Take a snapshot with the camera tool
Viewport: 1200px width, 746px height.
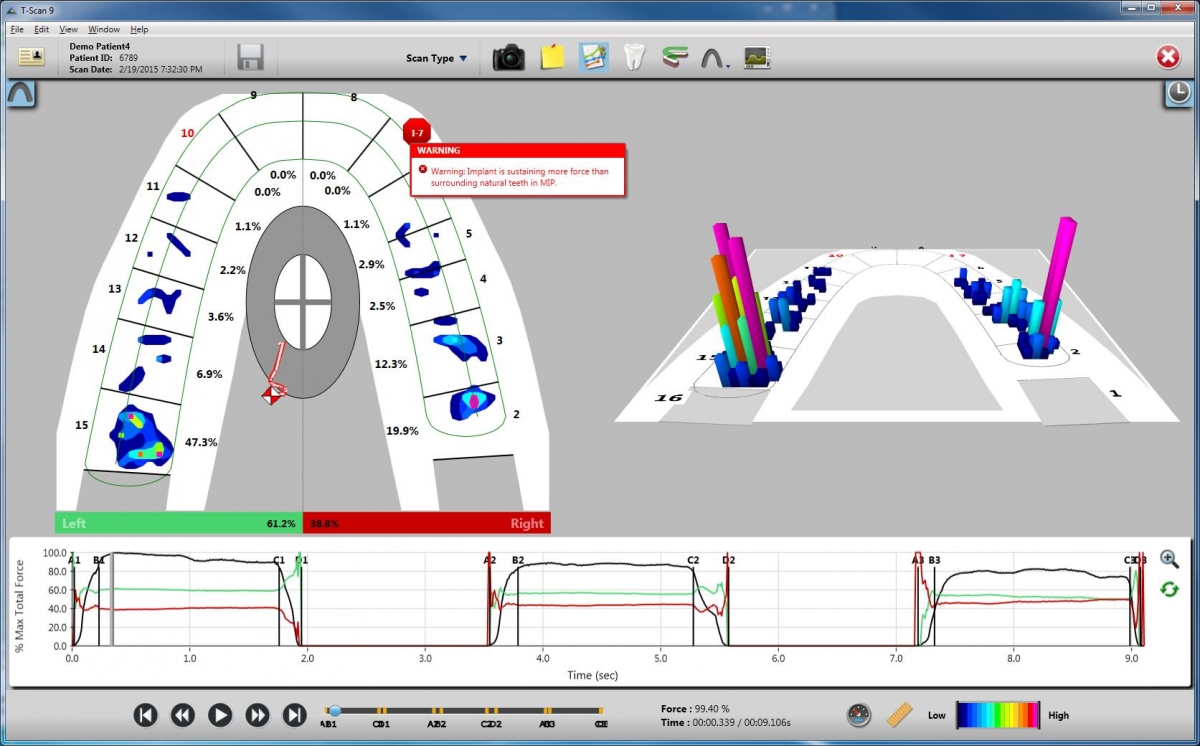point(508,57)
